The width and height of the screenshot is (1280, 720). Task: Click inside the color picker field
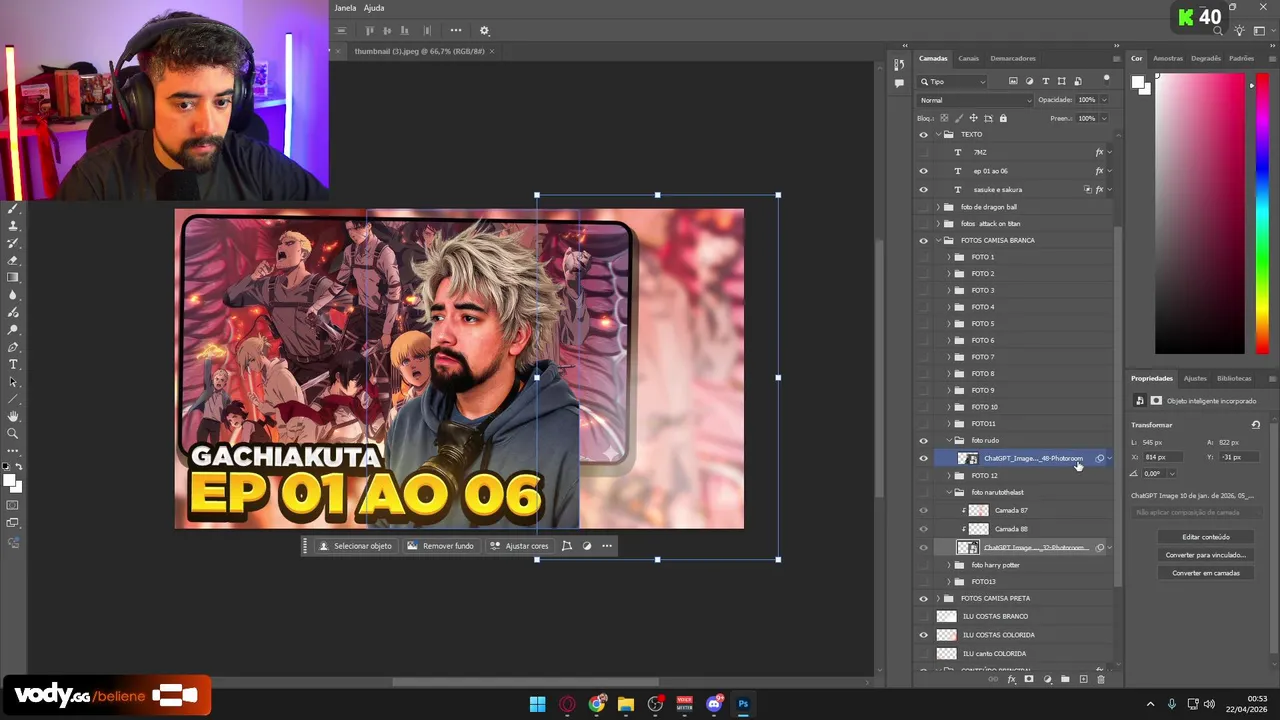pos(1200,214)
